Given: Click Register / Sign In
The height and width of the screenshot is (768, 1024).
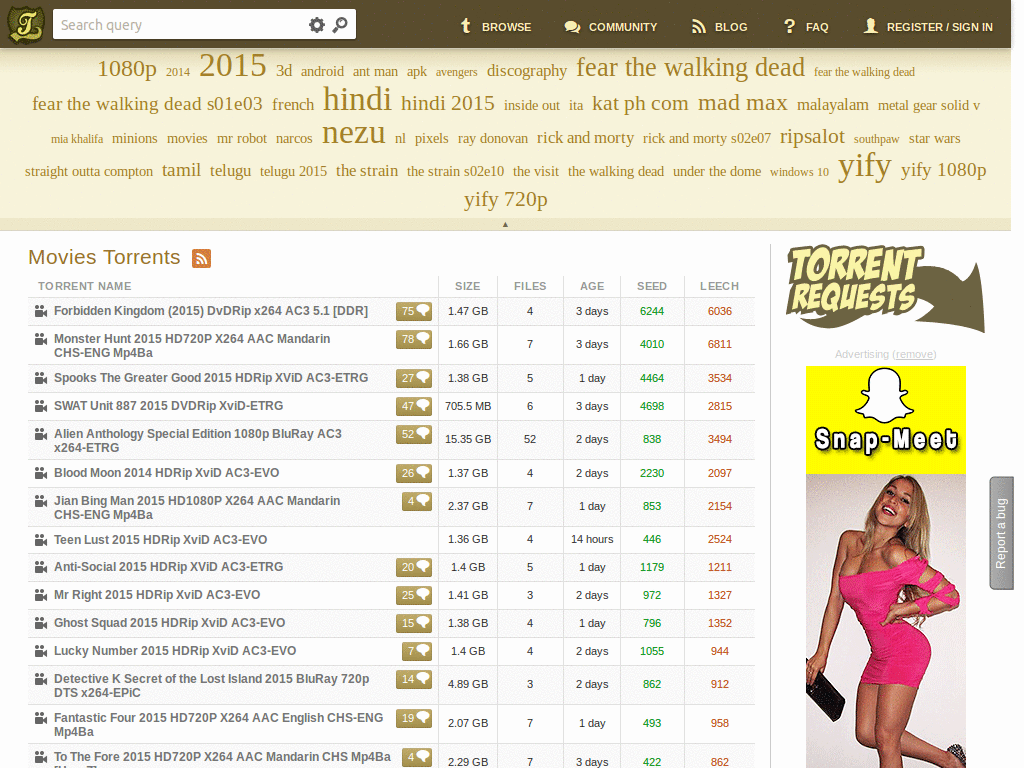Looking at the screenshot, I should tap(928, 27).
